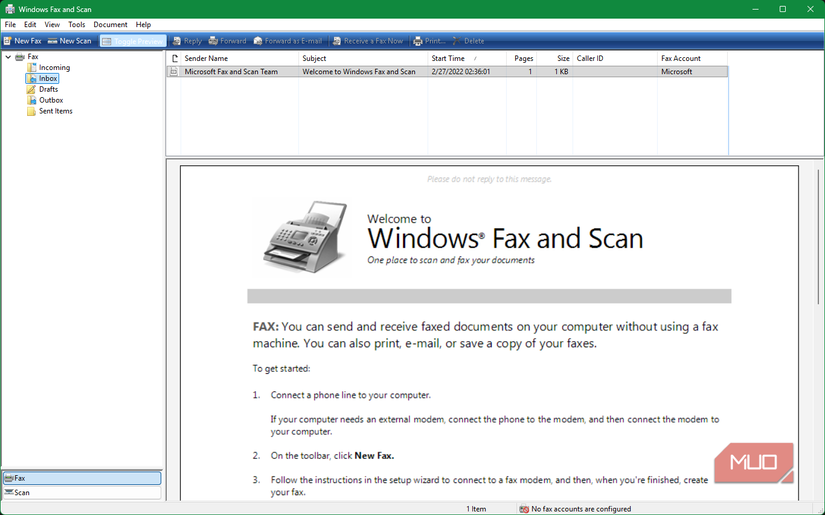
Task: Click 'No fax accounts are configured' status text
Action: (x=581, y=509)
